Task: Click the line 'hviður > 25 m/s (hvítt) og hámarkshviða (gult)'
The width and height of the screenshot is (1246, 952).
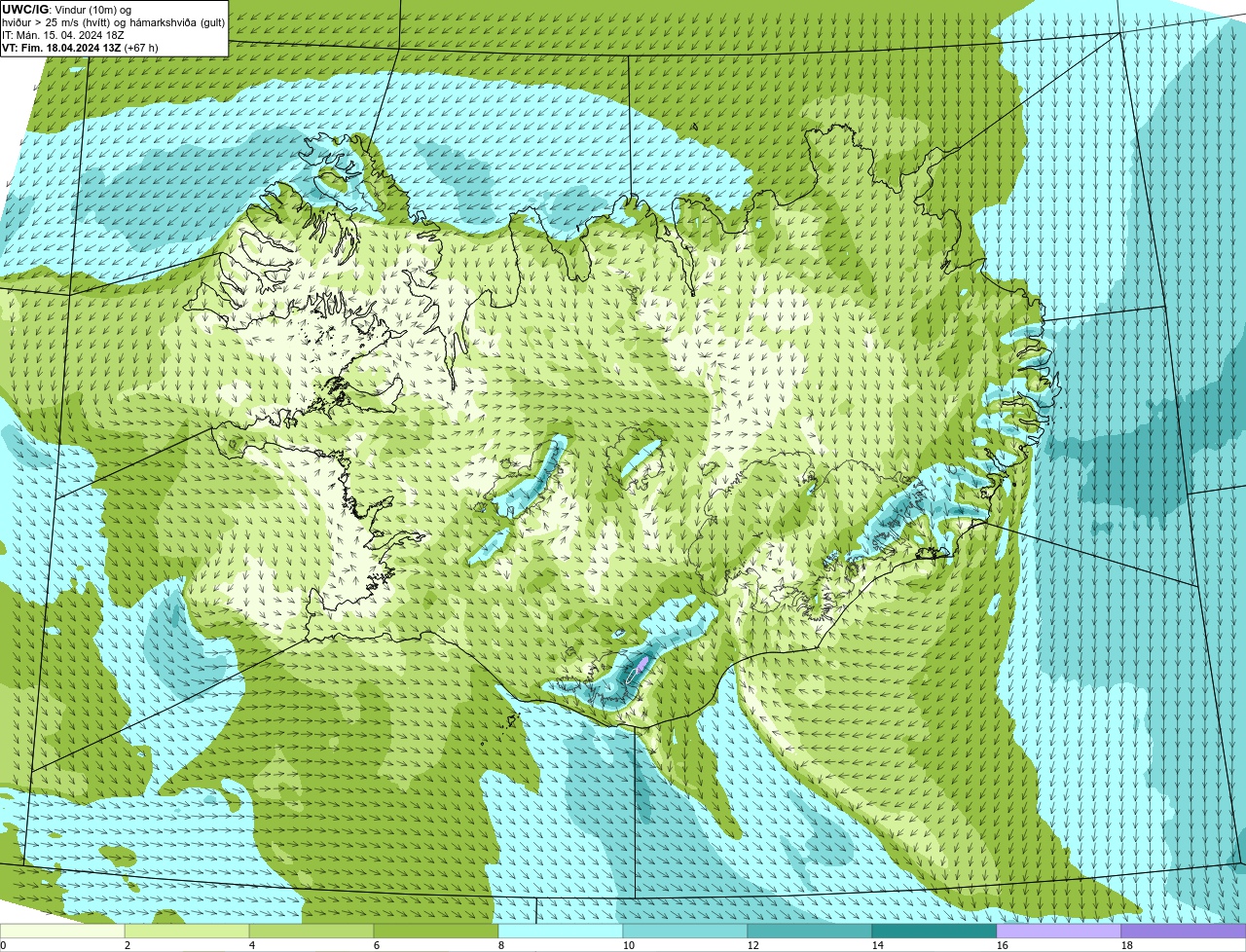Action: (x=114, y=22)
